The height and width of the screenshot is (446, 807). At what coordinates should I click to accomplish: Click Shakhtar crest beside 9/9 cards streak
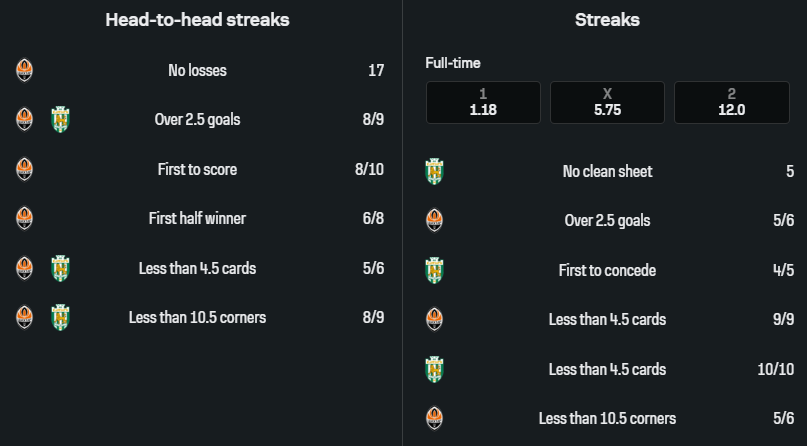tap(434, 320)
